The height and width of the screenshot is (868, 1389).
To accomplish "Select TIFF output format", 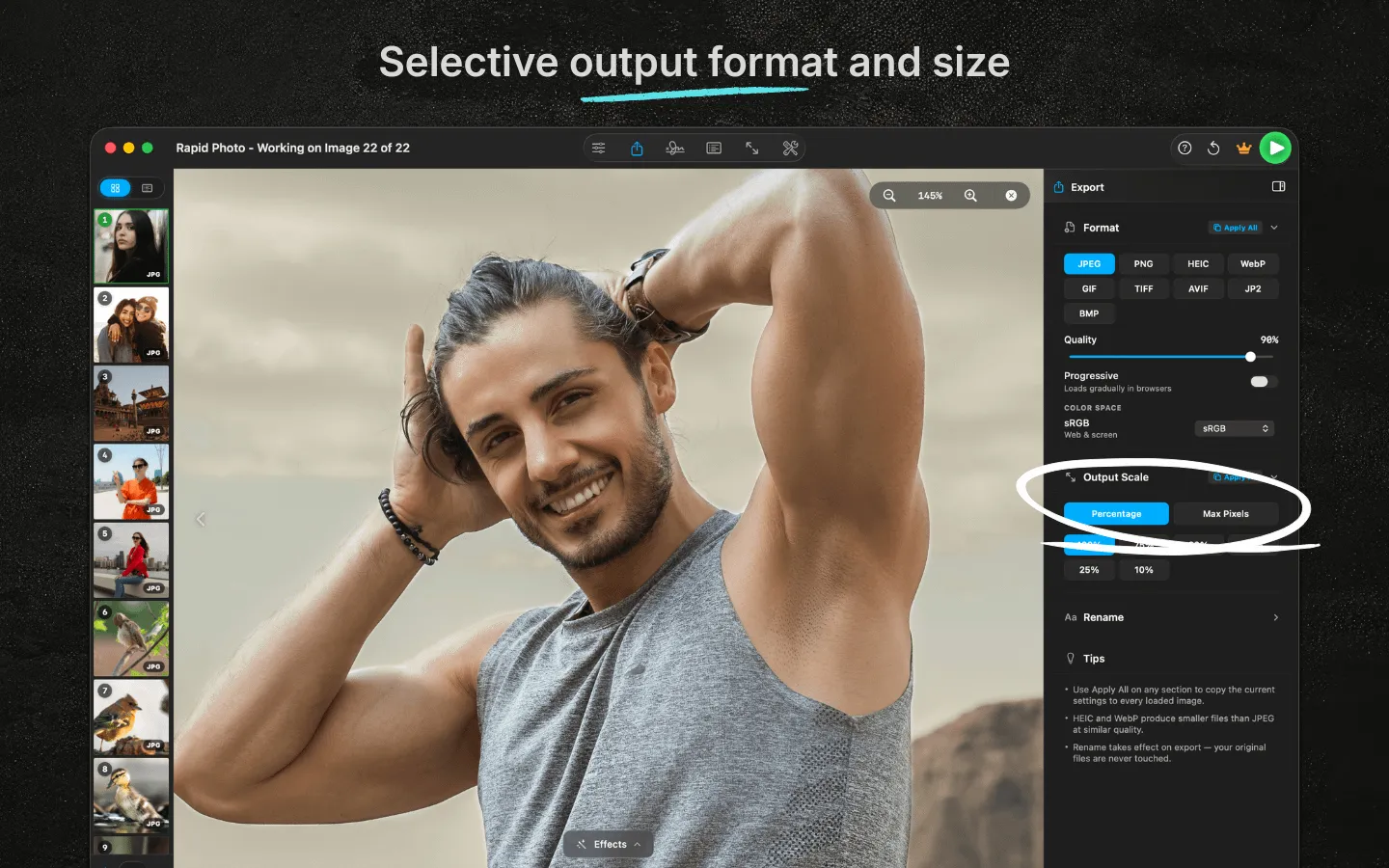I will coord(1143,288).
